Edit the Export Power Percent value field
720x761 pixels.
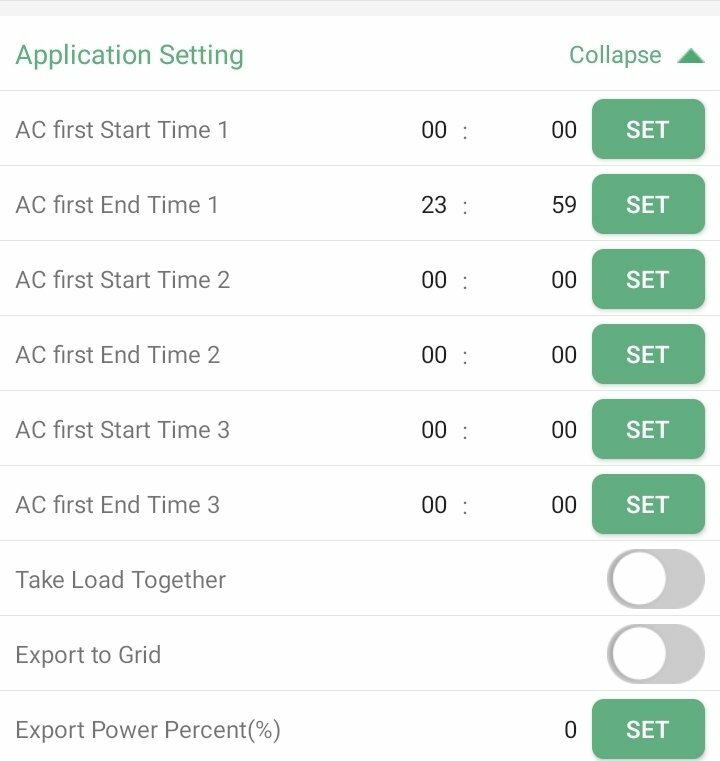click(571, 730)
